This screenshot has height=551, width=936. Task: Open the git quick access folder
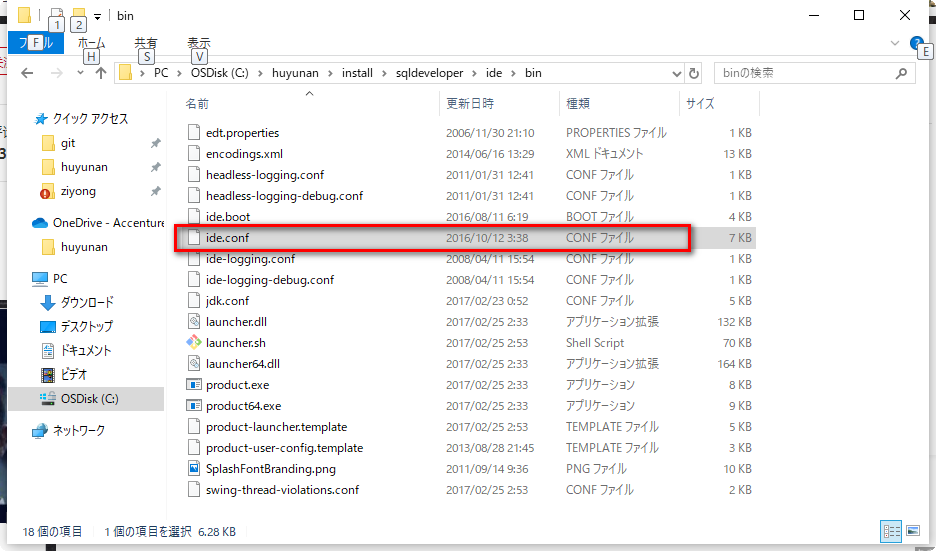[x=67, y=143]
